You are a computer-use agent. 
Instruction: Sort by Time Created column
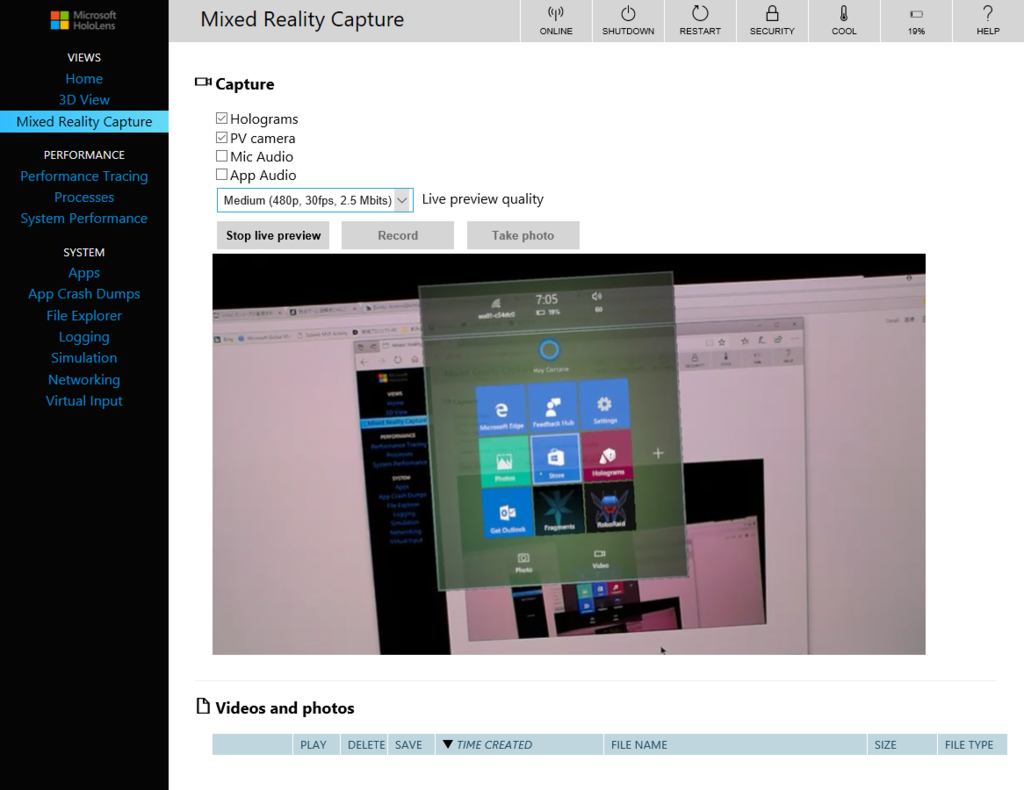point(519,744)
